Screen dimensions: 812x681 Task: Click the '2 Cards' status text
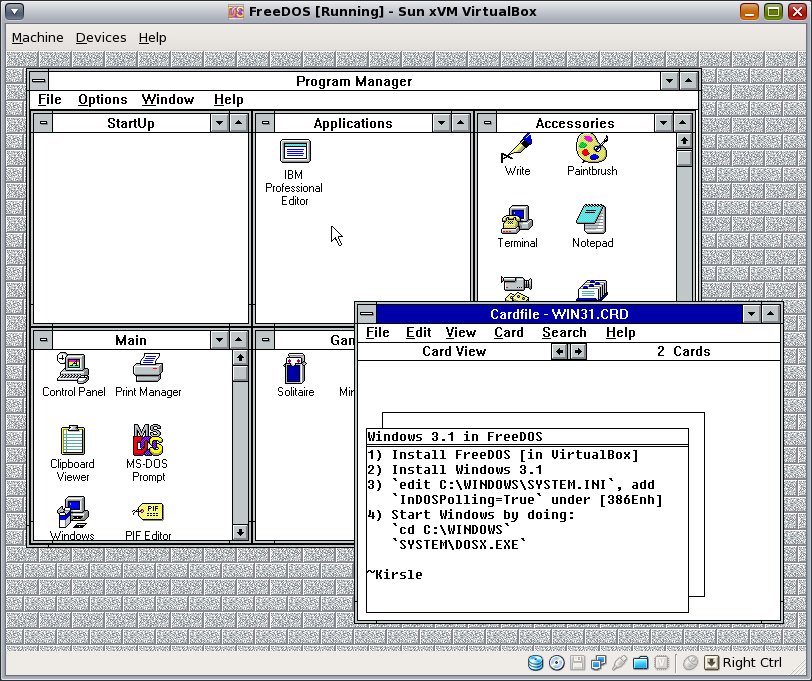click(x=684, y=351)
